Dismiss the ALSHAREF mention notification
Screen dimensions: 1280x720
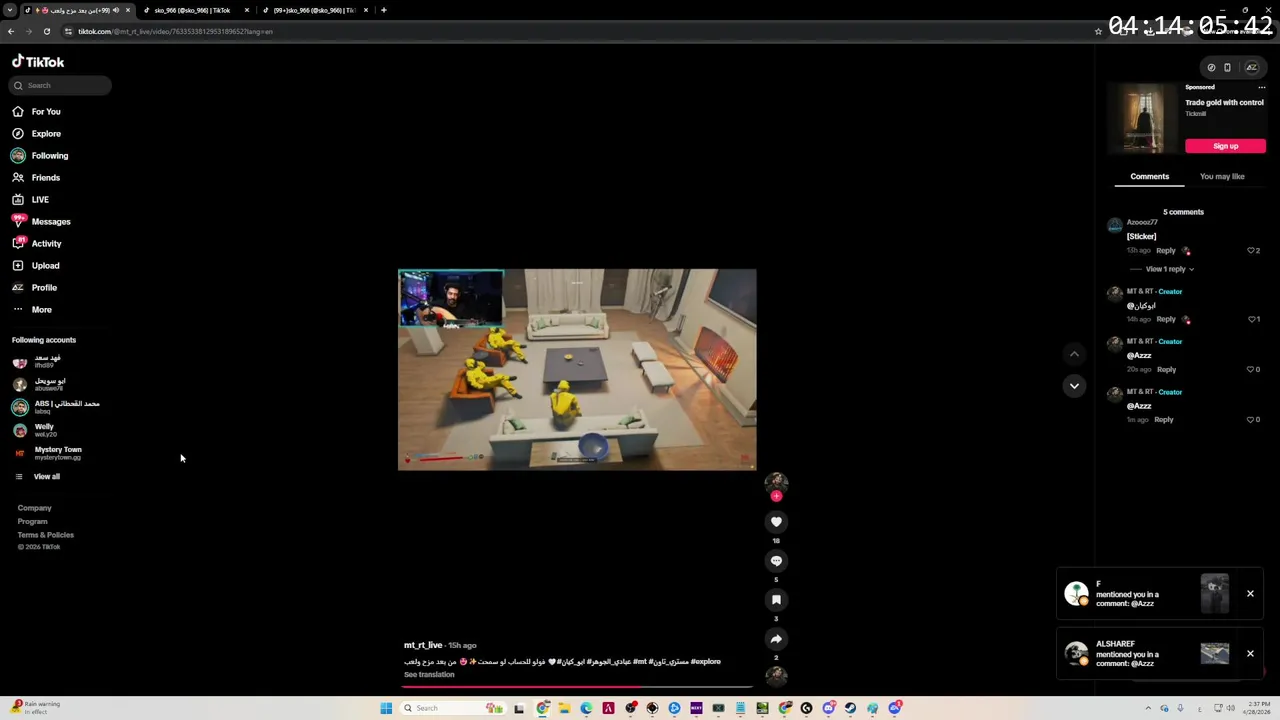[1250, 654]
